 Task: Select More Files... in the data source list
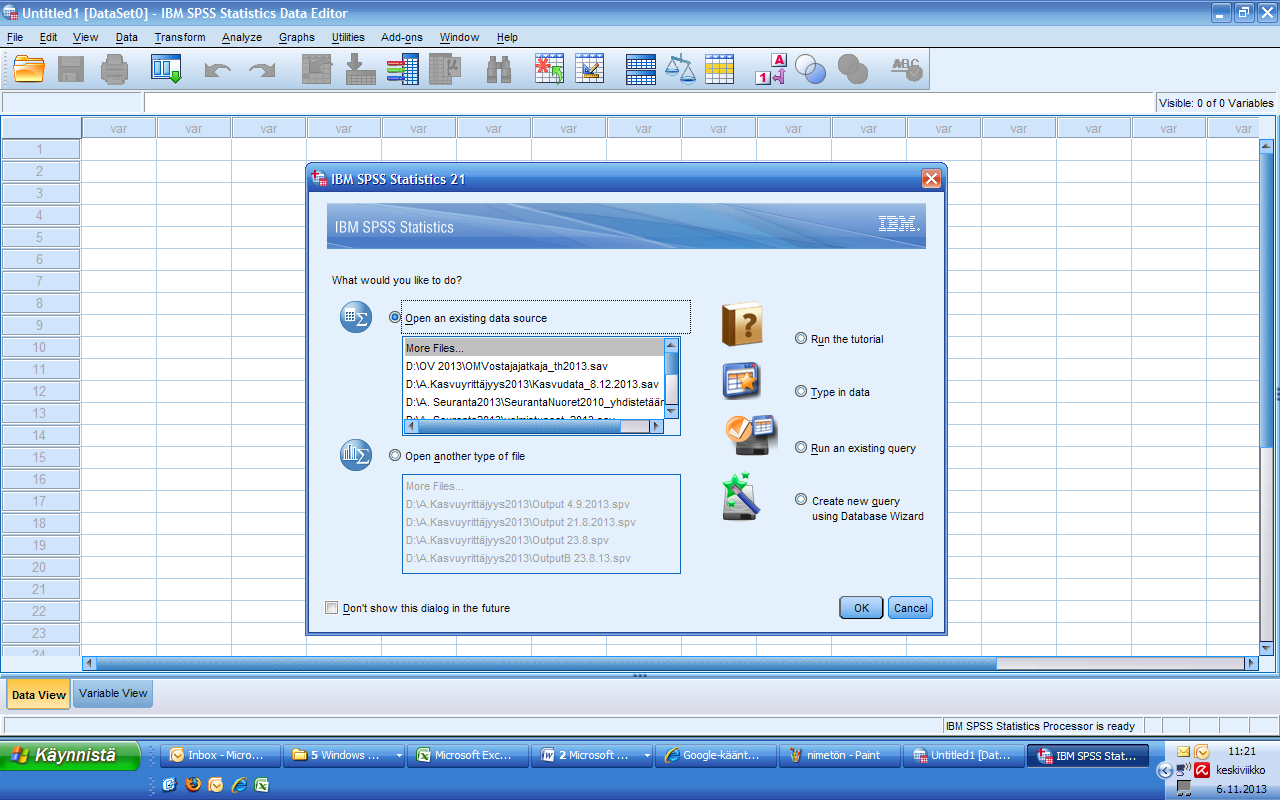(x=533, y=348)
